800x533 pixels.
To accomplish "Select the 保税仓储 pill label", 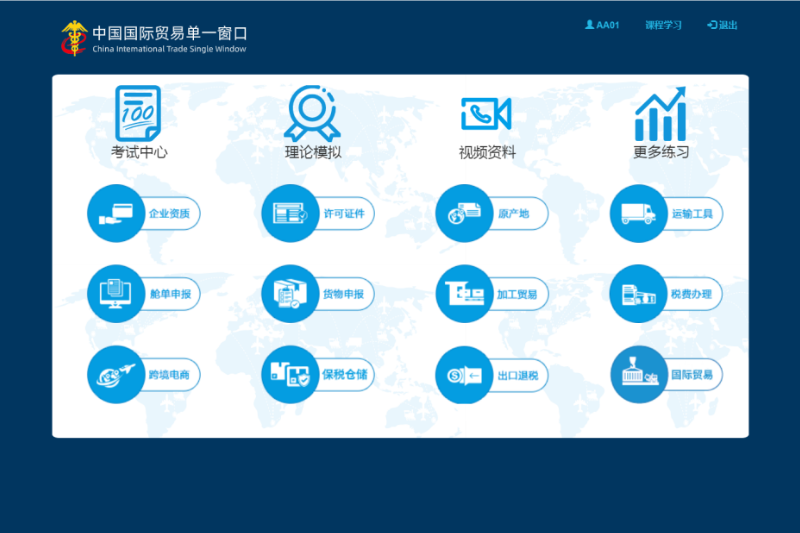I will point(344,374).
